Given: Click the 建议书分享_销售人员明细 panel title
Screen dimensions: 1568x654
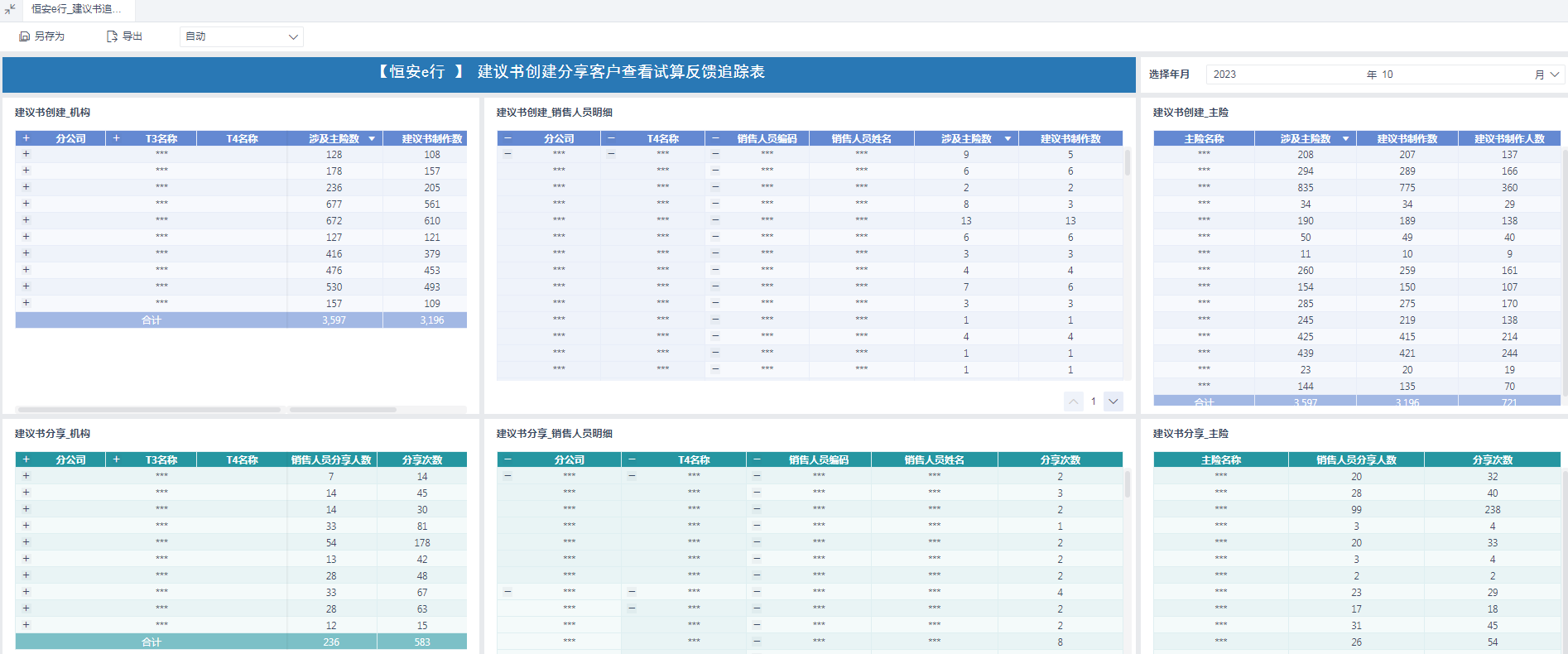Looking at the screenshot, I should tap(555, 434).
